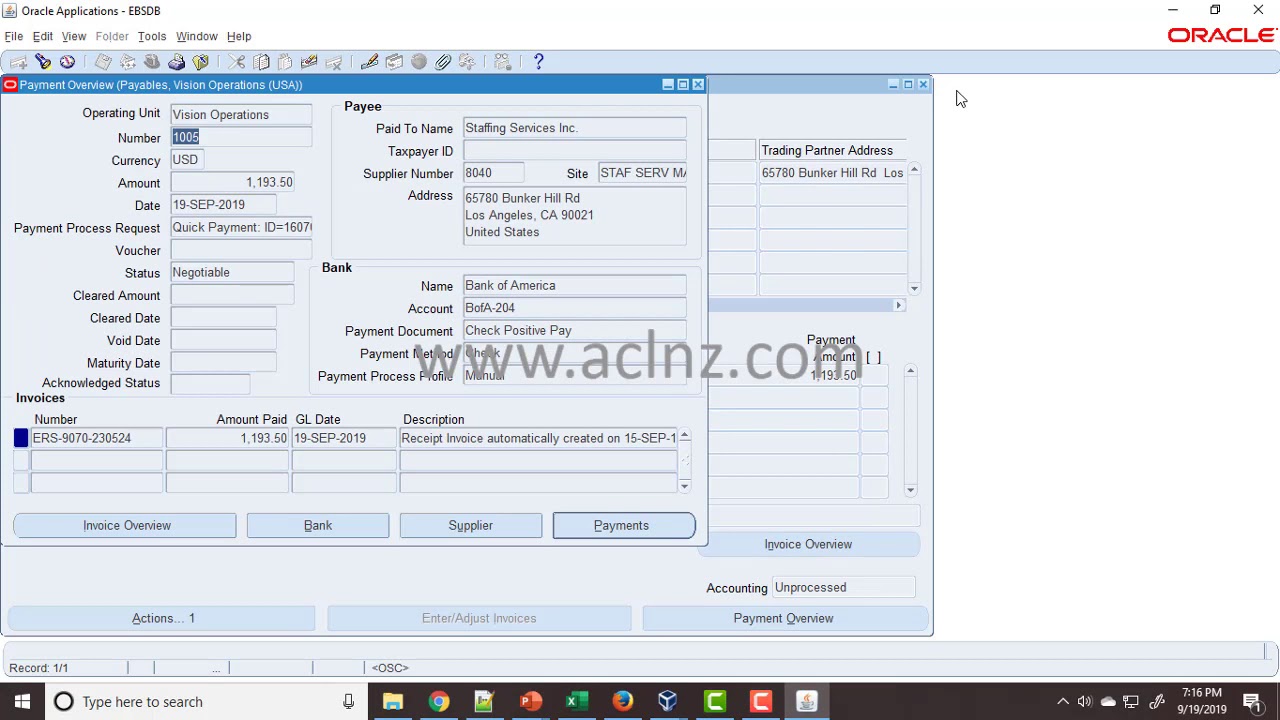Open PowerPoint from the taskbar
The height and width of the screenshot is (720, 1280).
click(x=530, y=702)
